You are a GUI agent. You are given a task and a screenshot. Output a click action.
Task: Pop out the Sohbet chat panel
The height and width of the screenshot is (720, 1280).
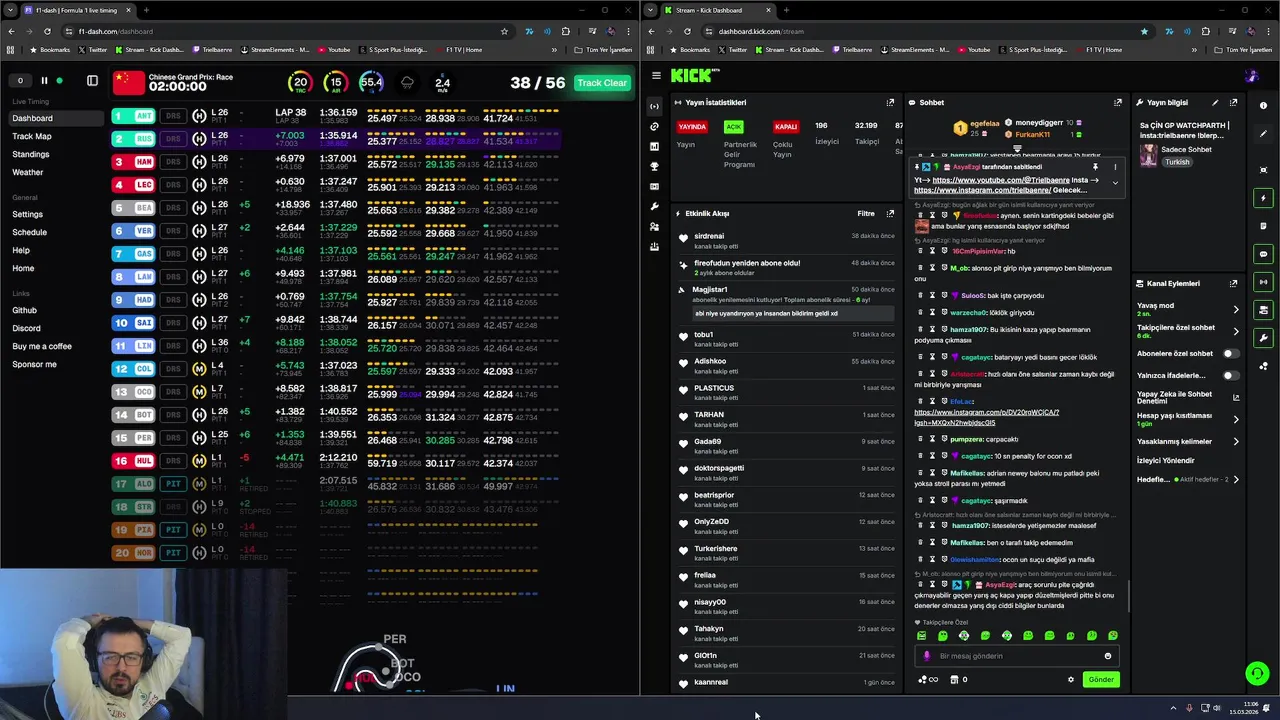tap(1118, 102)
